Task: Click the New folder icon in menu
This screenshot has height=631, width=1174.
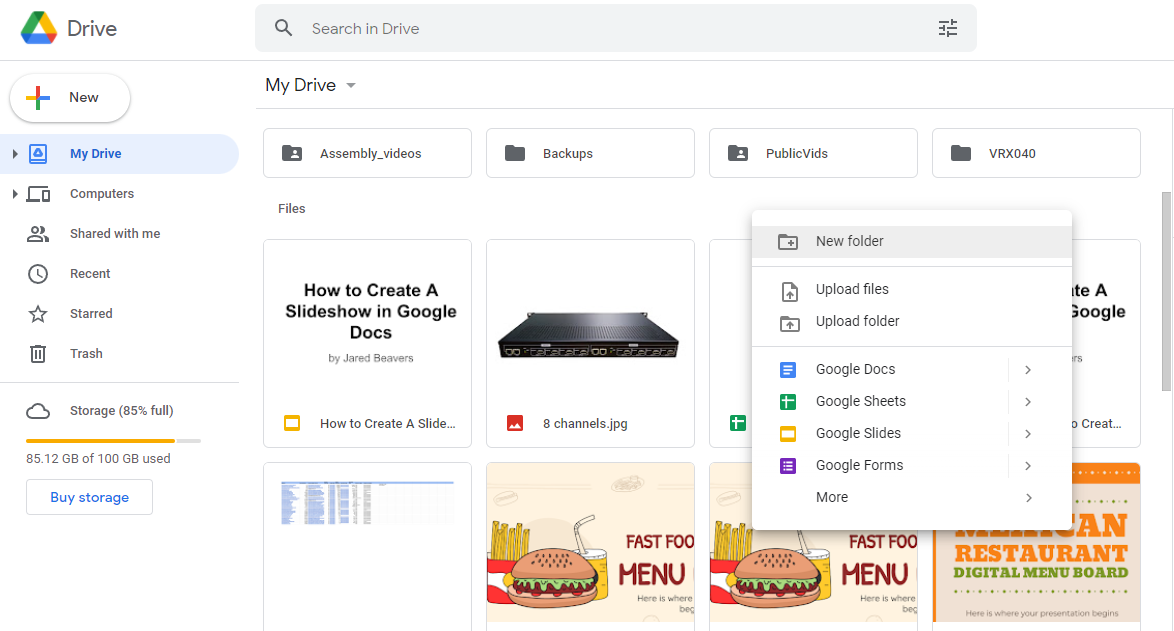Action: point(788,242)
